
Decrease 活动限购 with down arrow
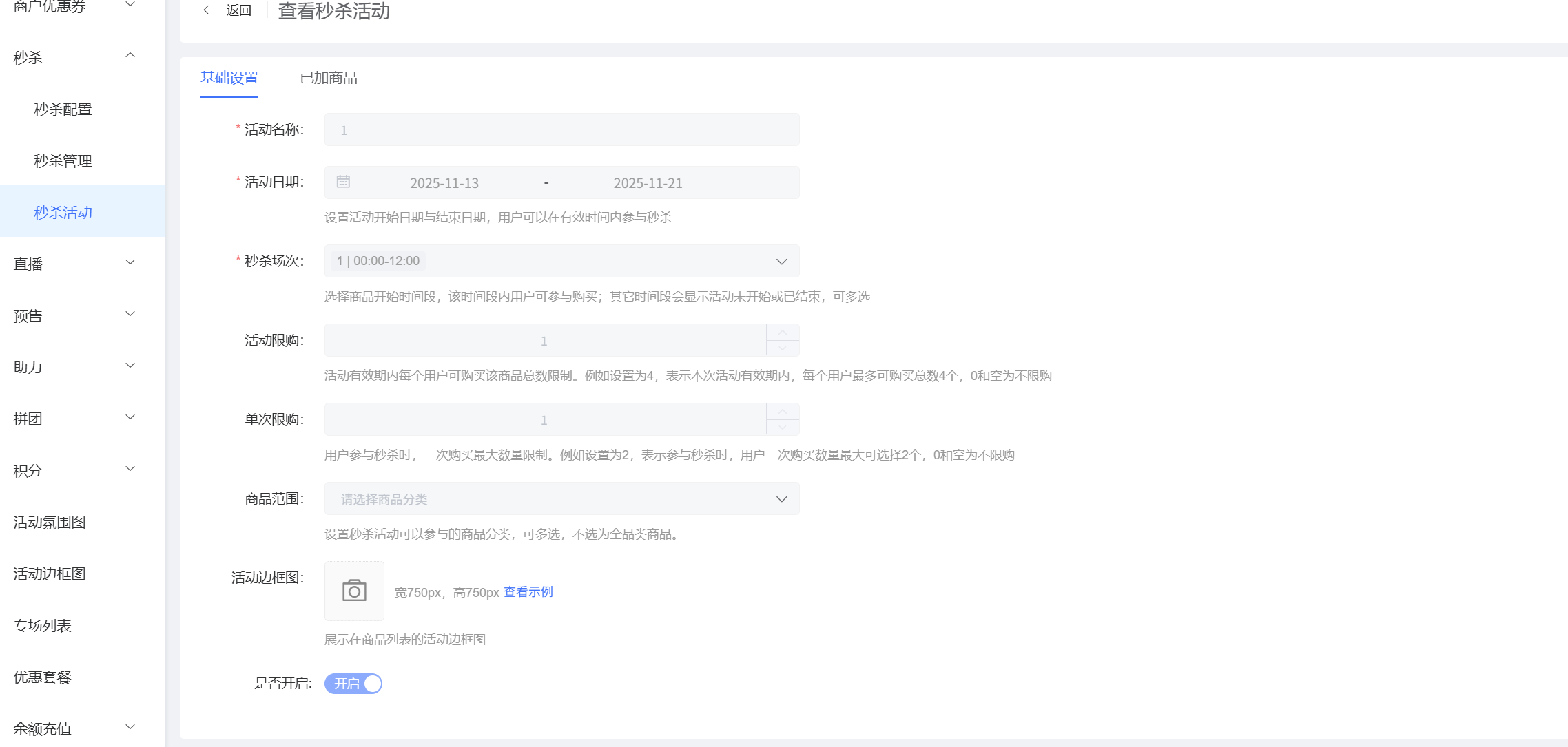(783, 348)
